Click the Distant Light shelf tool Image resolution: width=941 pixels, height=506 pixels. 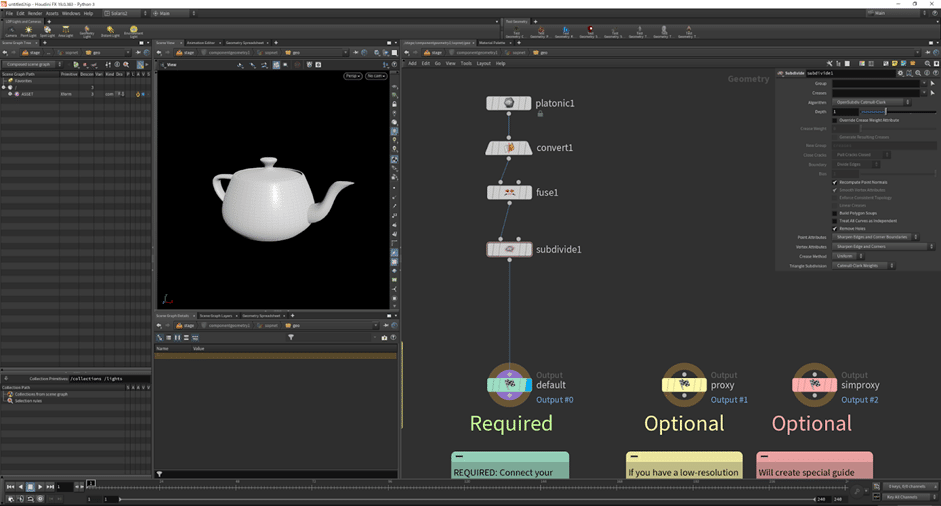tap(110, 31)
